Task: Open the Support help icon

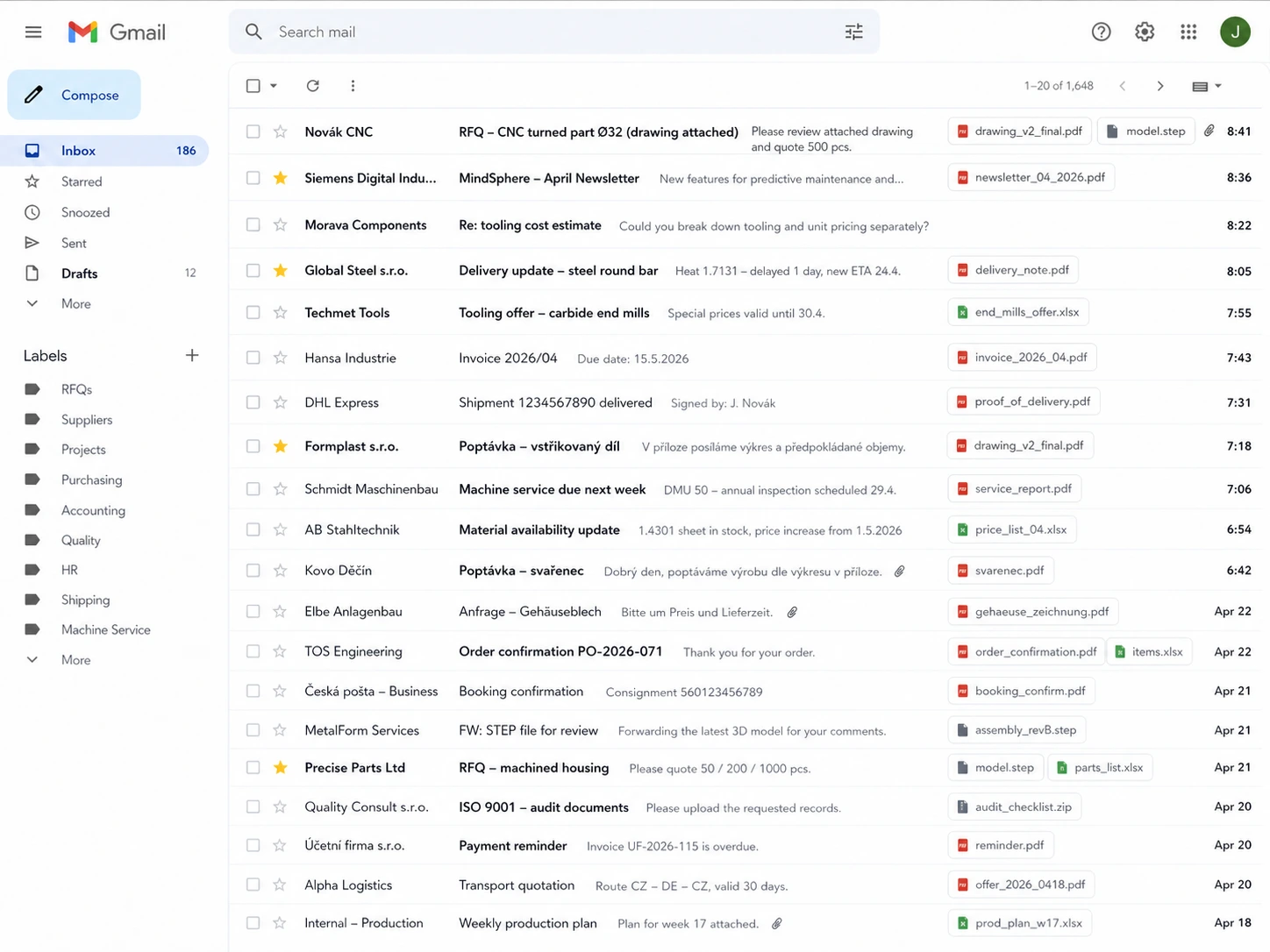Action: 1101,32
